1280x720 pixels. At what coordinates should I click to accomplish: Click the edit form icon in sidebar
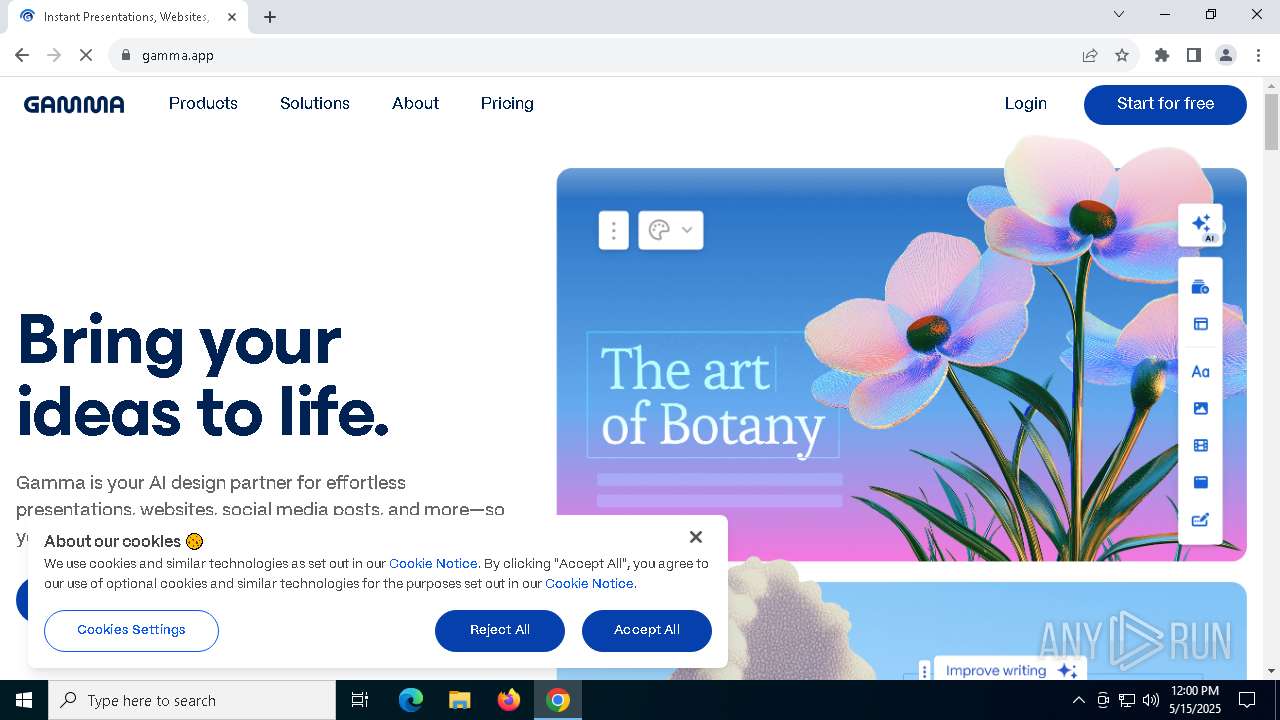(x=1201, y=520)
